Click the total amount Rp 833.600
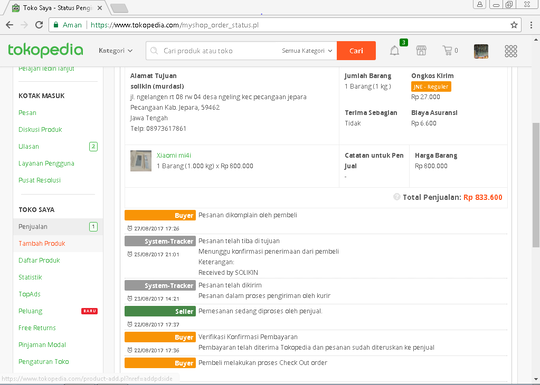The image size is (540, 385). (x=483, y=197)
